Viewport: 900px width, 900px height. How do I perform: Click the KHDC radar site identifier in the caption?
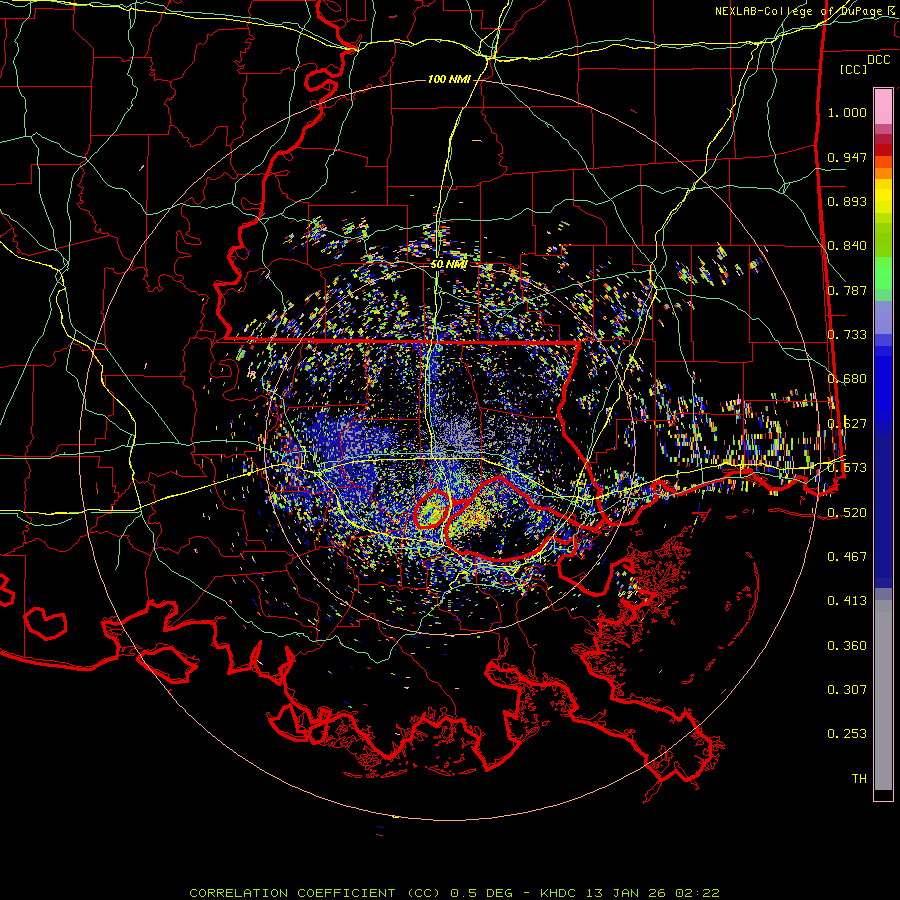click(560, 893)
